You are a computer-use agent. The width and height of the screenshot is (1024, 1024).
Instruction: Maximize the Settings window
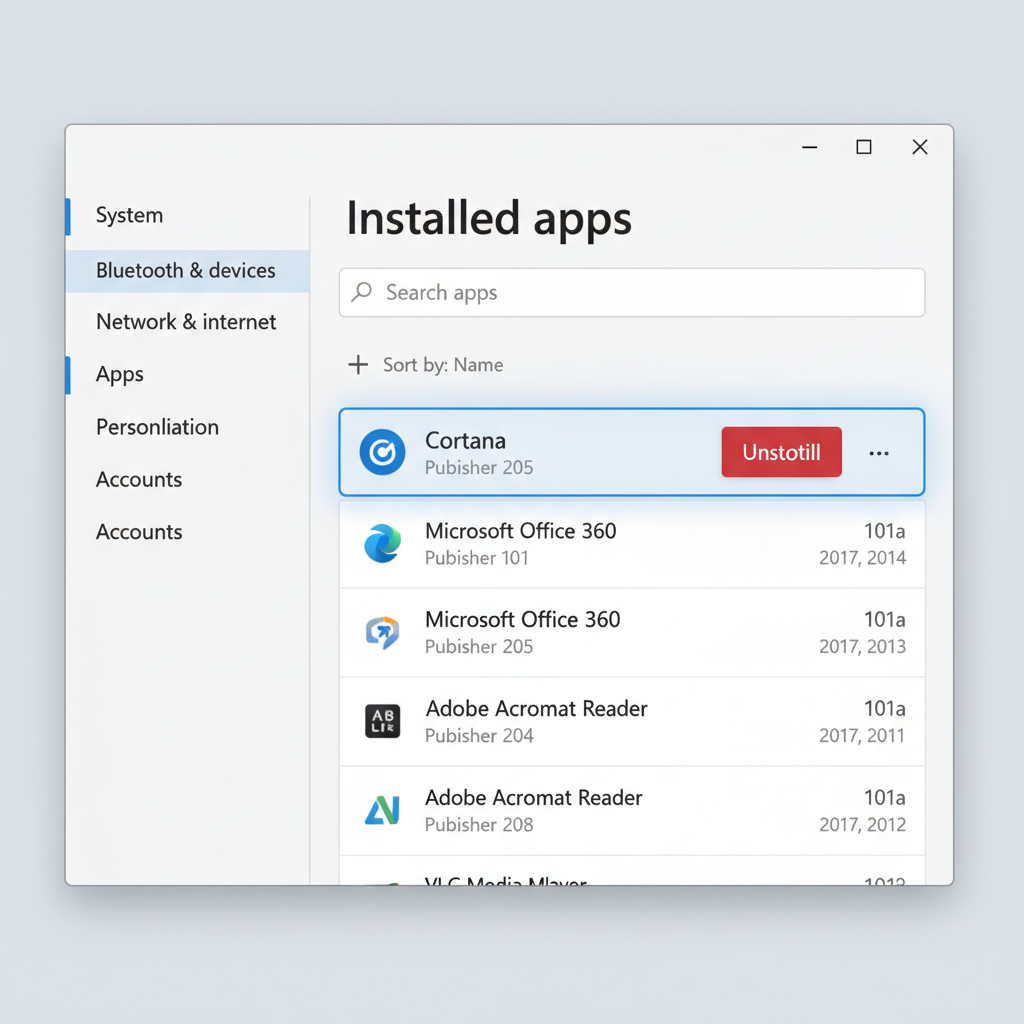click(864, 147)
